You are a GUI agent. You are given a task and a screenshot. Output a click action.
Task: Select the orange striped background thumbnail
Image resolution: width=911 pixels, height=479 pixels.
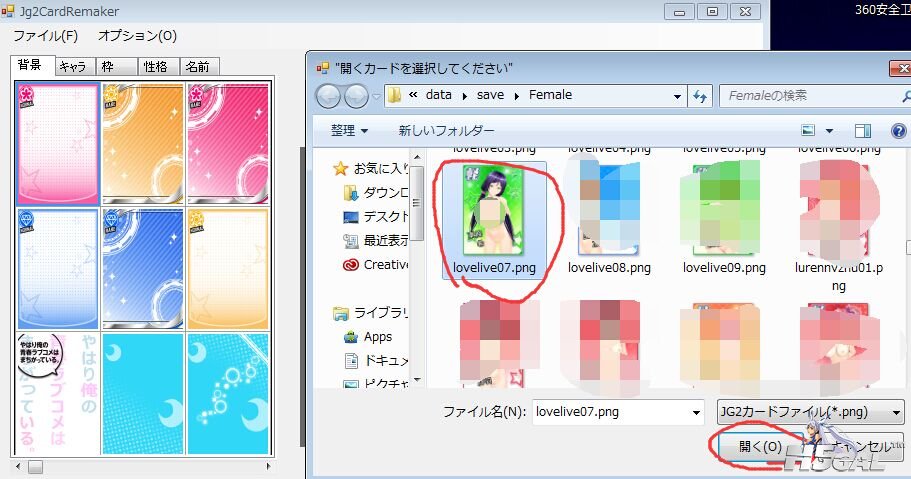(x=143, y=144)
